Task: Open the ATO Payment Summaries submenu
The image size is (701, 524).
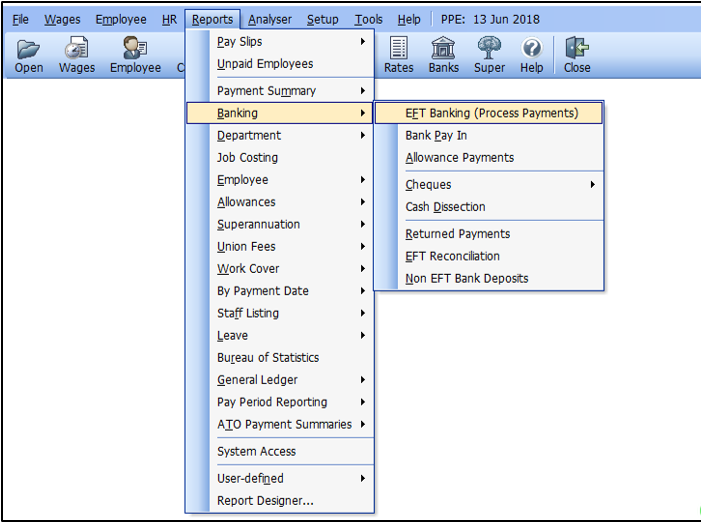Action: pyautogui.click(x=280, y=425)
